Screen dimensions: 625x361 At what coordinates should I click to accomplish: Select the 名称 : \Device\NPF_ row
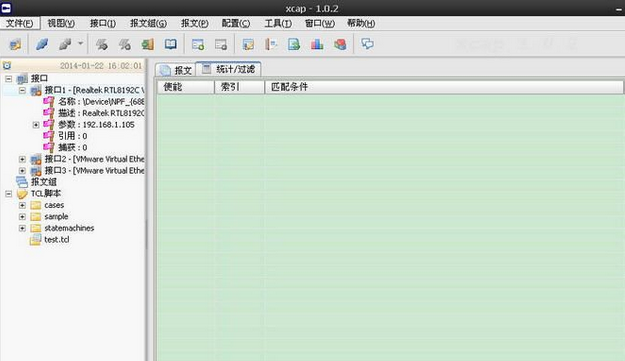click(101, 102)
